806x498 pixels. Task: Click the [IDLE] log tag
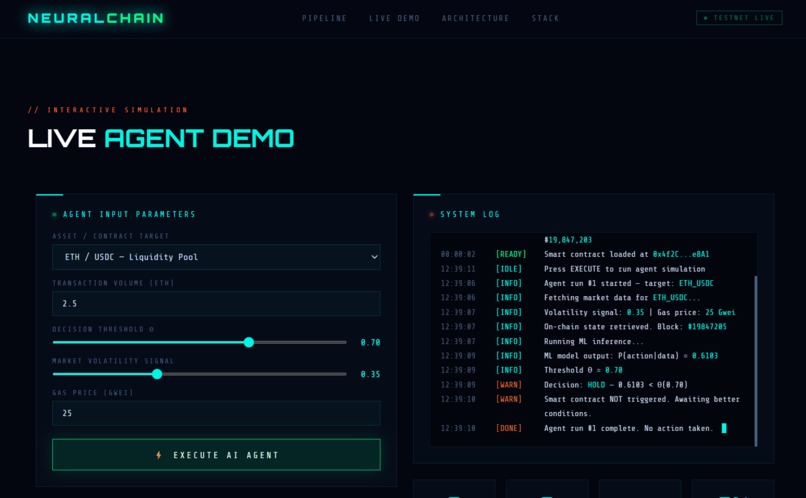[508, 269]
